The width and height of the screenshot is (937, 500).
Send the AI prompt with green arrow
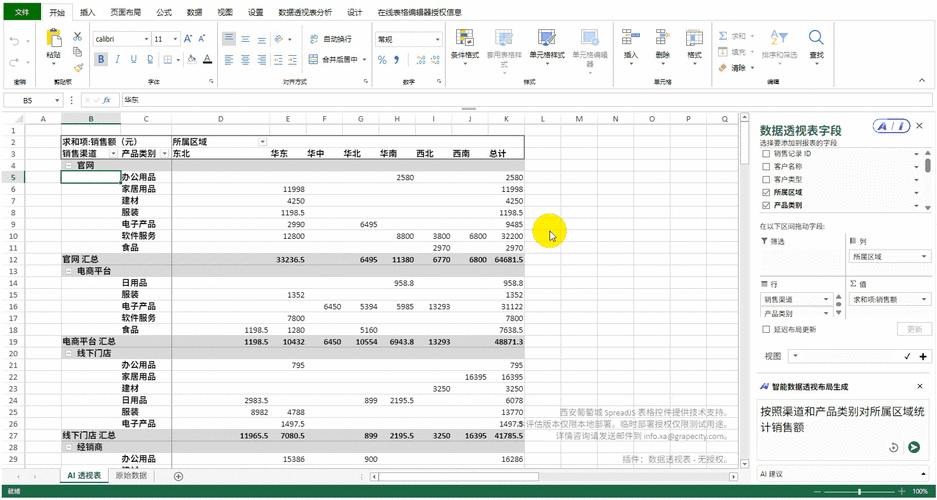pyautogui.click(x=914, y=447)
